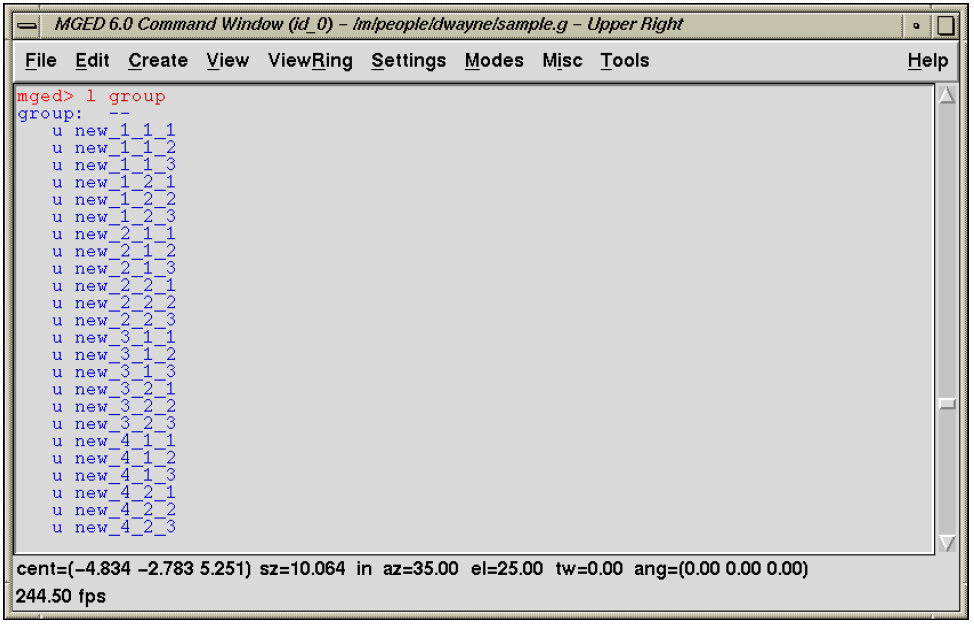Image resolution: width=974 pixels, height=624 pixels.
Task: Select the line 'u new_2_2_1'
Action: 114,286
